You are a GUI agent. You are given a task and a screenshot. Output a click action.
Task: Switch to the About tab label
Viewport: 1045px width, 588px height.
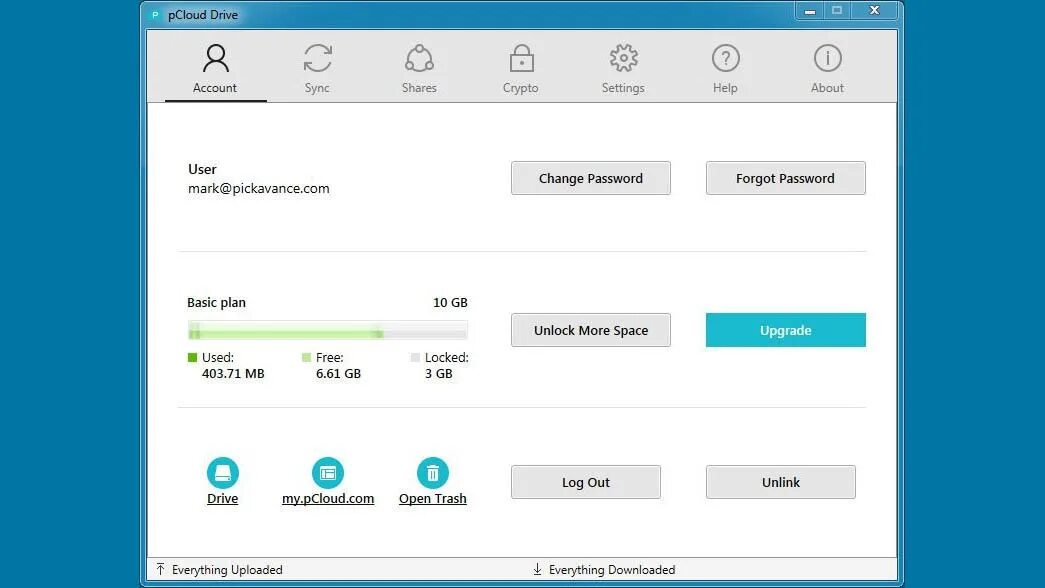pos(827,88)
